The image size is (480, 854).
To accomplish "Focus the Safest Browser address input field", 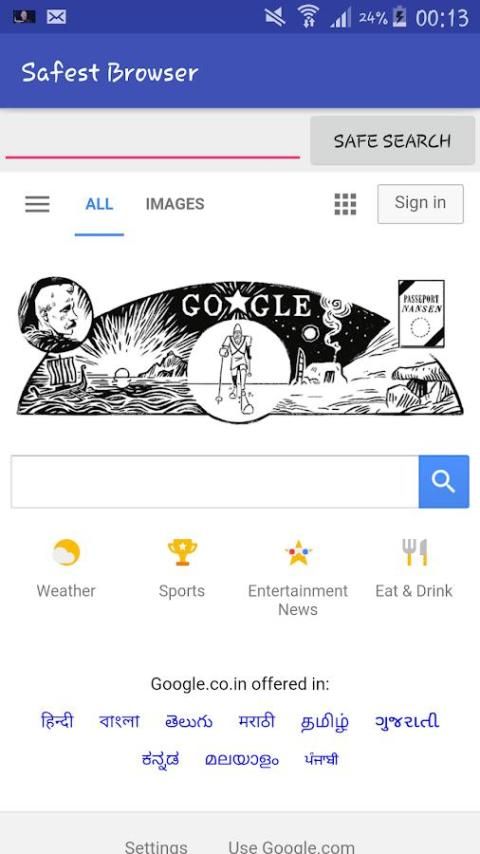I will (x=153, y=141).
